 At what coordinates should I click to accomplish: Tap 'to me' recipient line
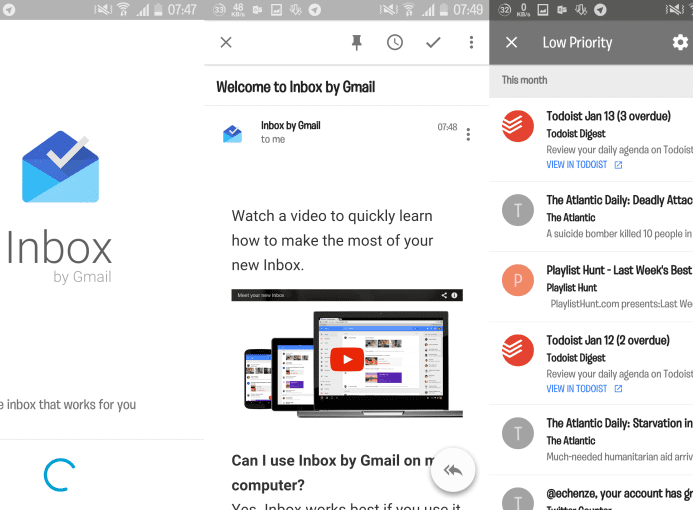point(273,139)
